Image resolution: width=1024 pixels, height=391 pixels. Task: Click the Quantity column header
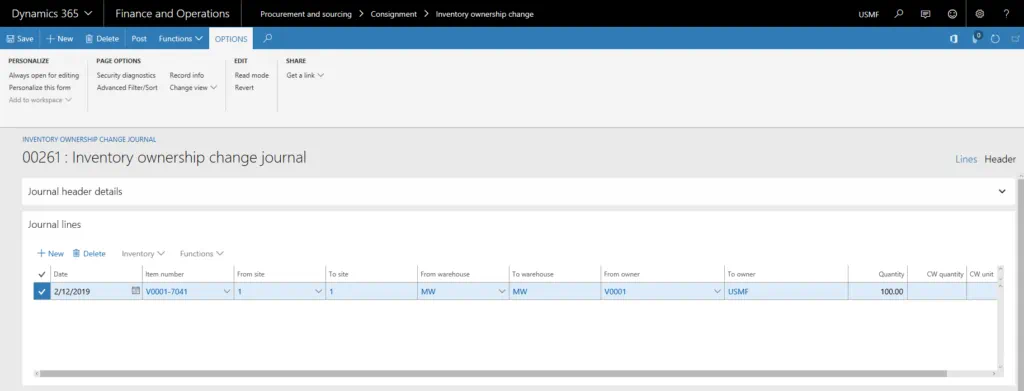pyautogui.click(x=891, y=274)
